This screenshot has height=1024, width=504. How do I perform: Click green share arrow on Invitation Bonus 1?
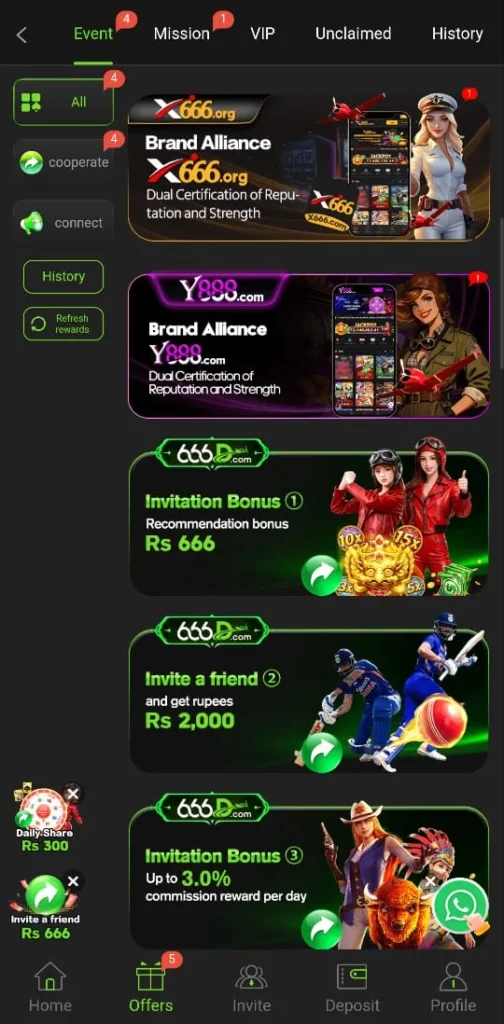321,575
